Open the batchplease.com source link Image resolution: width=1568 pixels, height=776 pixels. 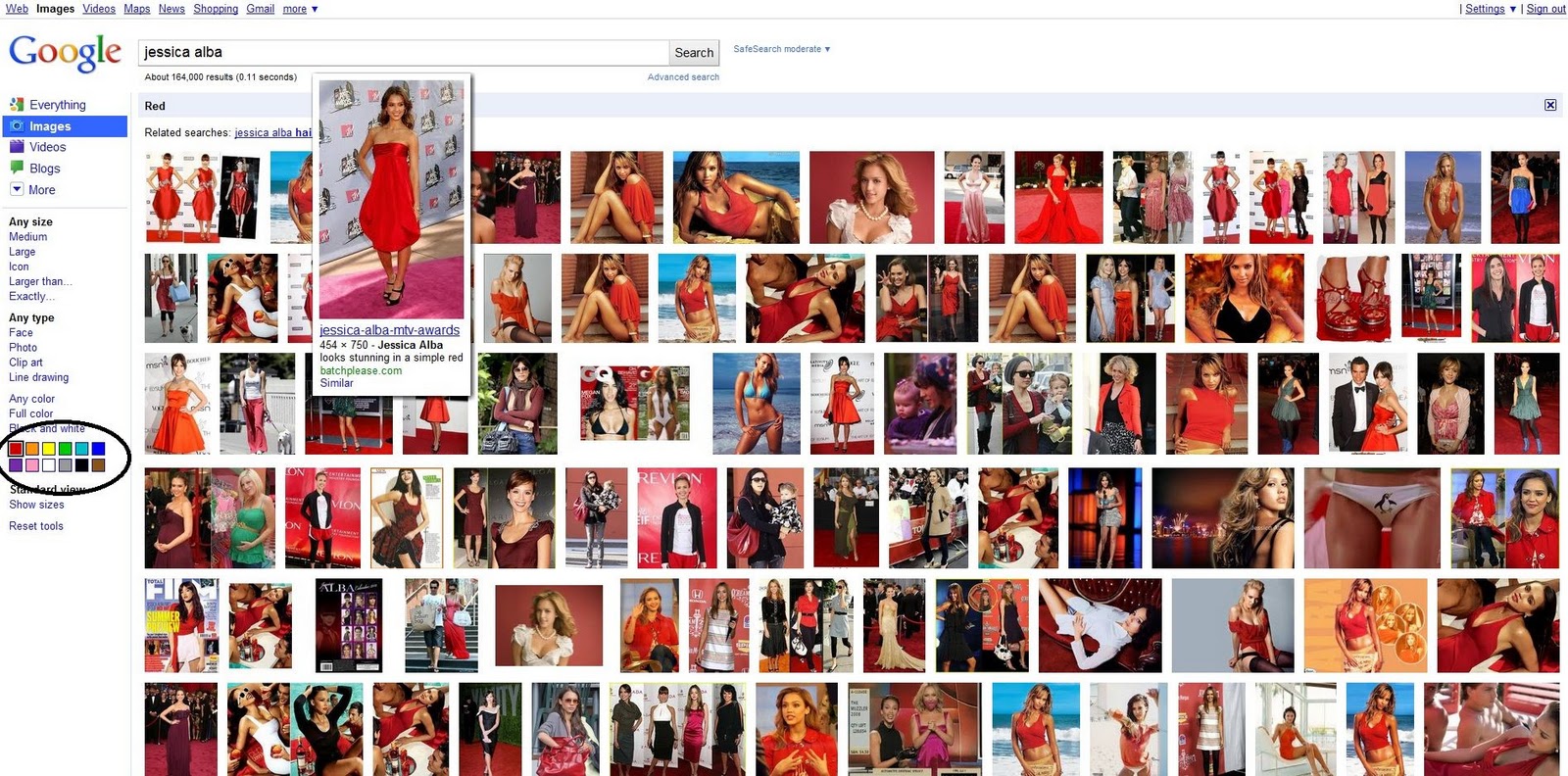click(x=361, y=370)
